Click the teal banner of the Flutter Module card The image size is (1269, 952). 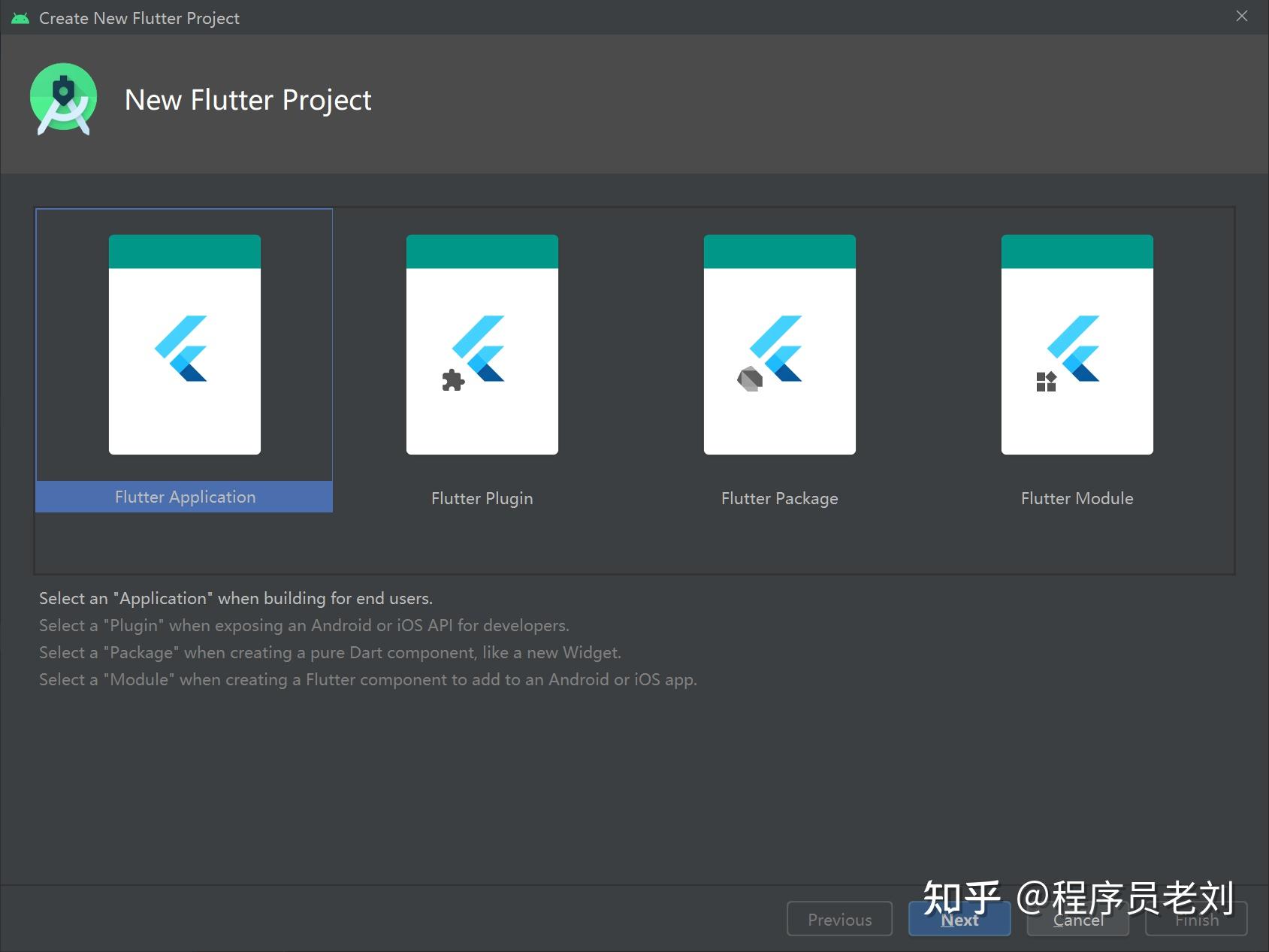(1077, 249)
